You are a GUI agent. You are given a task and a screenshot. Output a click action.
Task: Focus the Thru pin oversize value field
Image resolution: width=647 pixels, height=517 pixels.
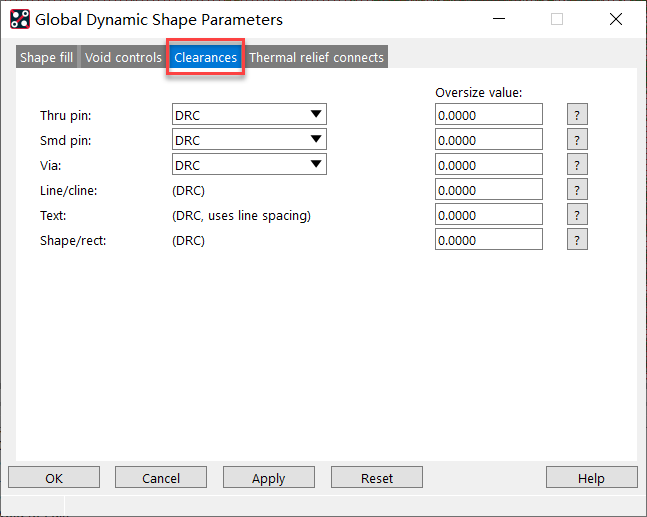488,115
